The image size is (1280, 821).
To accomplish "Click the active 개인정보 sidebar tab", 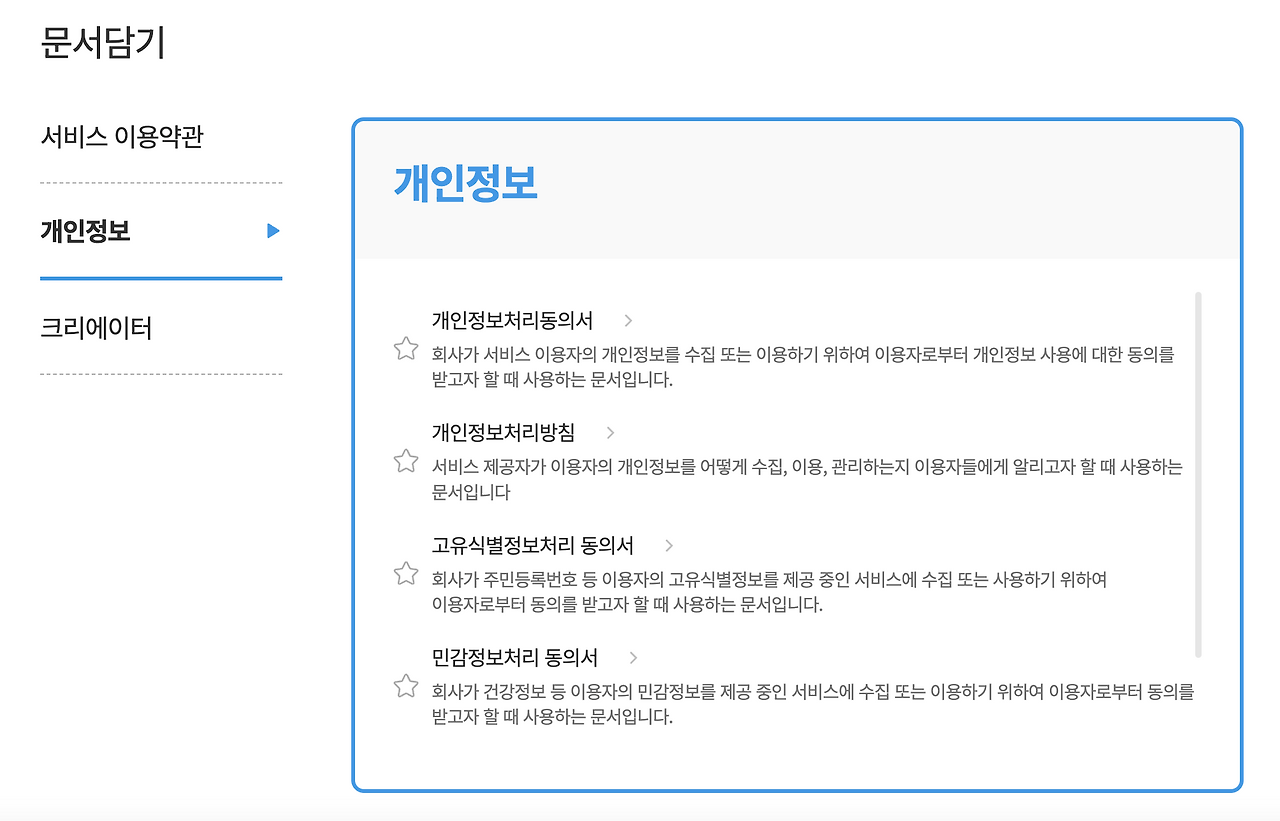I will [x=82, y=231].
